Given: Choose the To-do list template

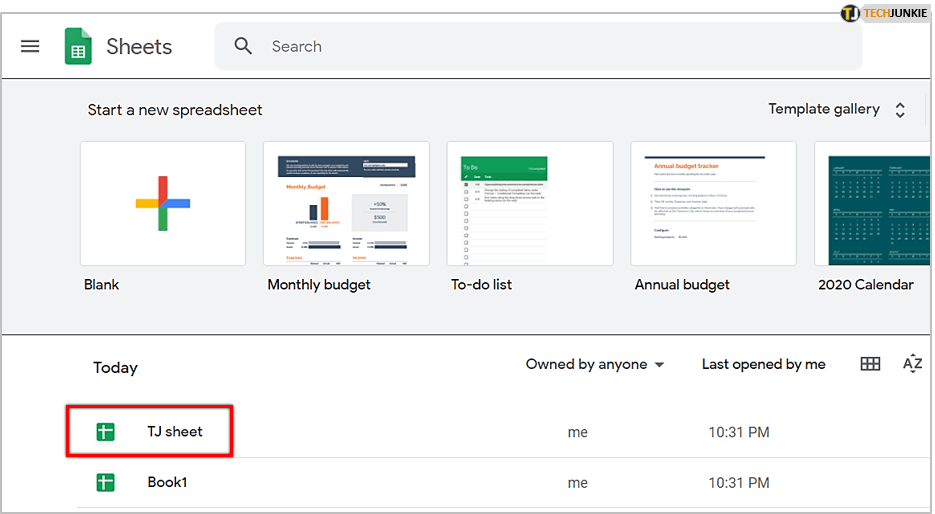Looking at the screenshot, I should (530, 204).
